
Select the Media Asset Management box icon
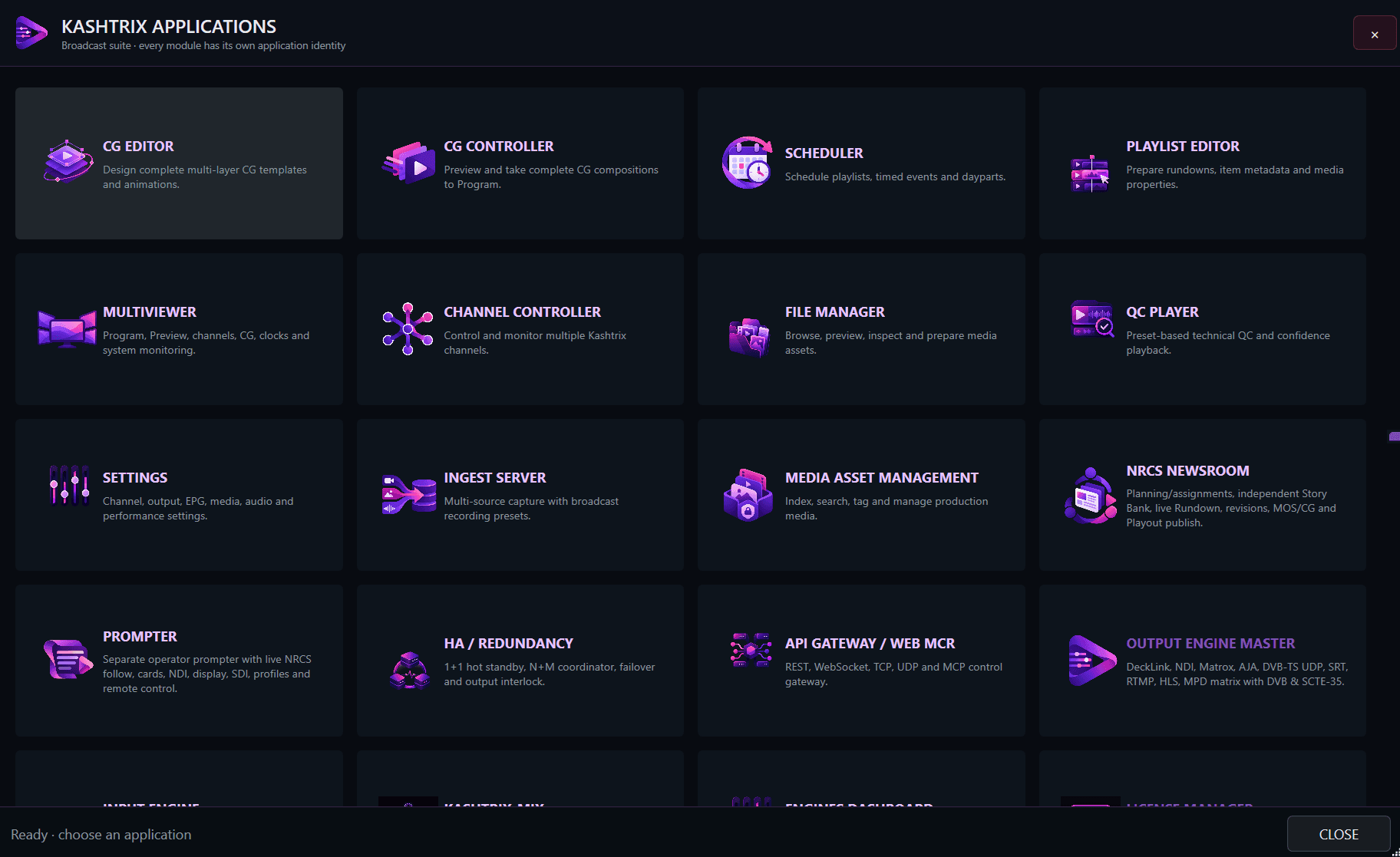click(748, 496)
